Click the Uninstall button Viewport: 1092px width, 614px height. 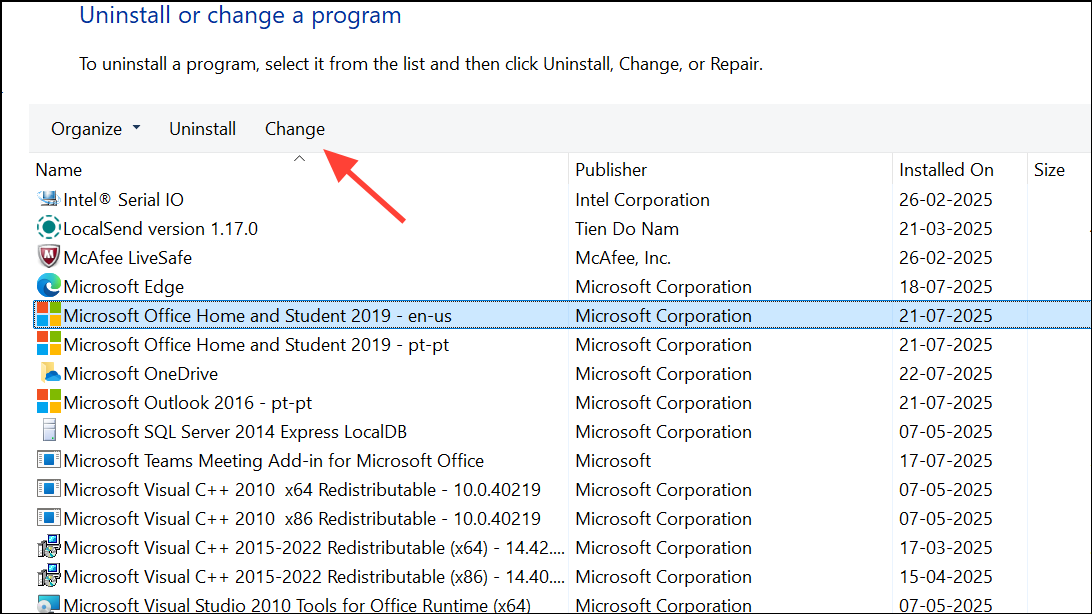[x=202, y=128]
